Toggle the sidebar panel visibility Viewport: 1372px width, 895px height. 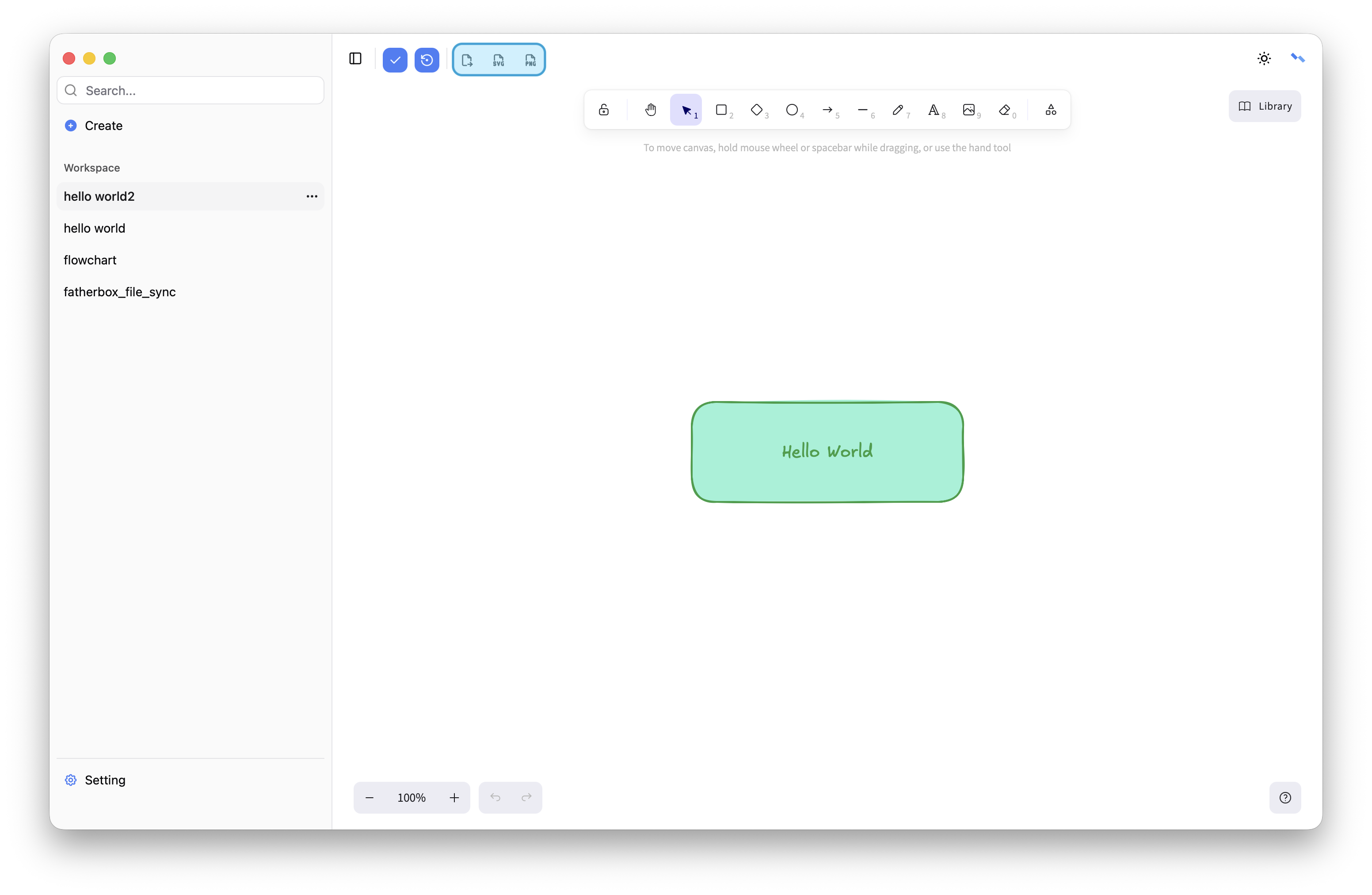tap(355, 59)
